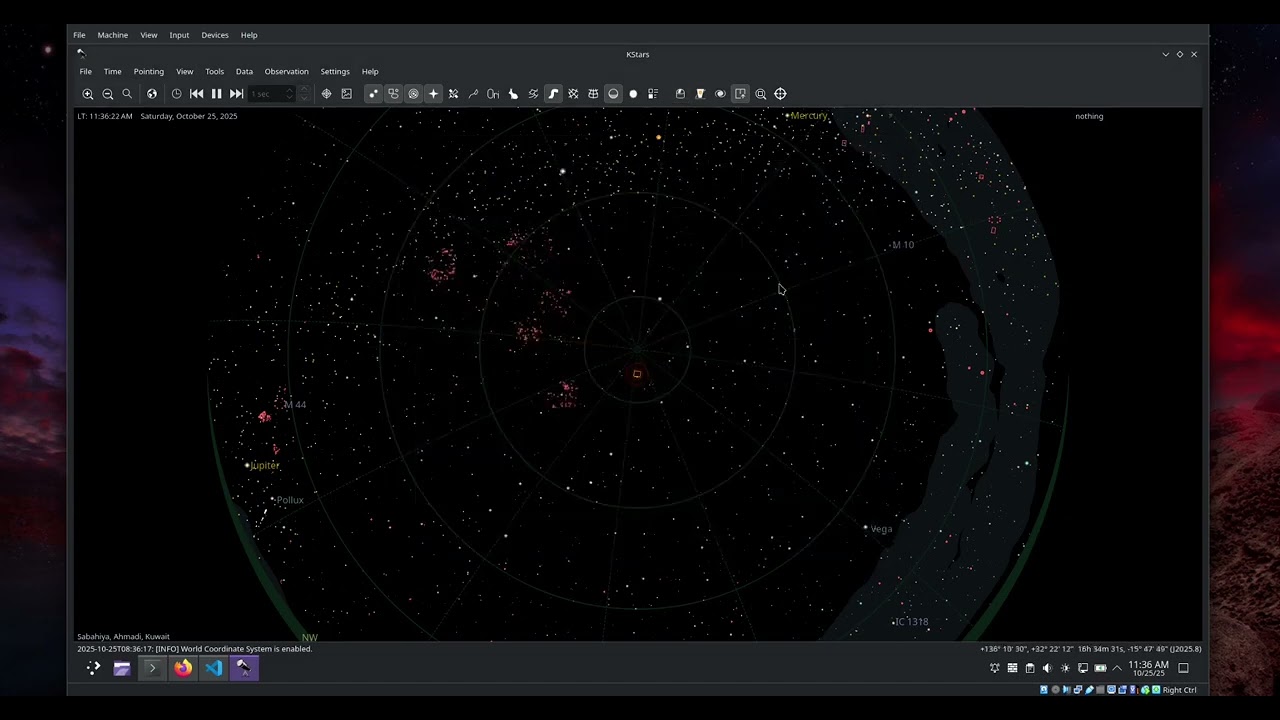
Task: Open the volume control tray icon
Action: point(1047,668)
